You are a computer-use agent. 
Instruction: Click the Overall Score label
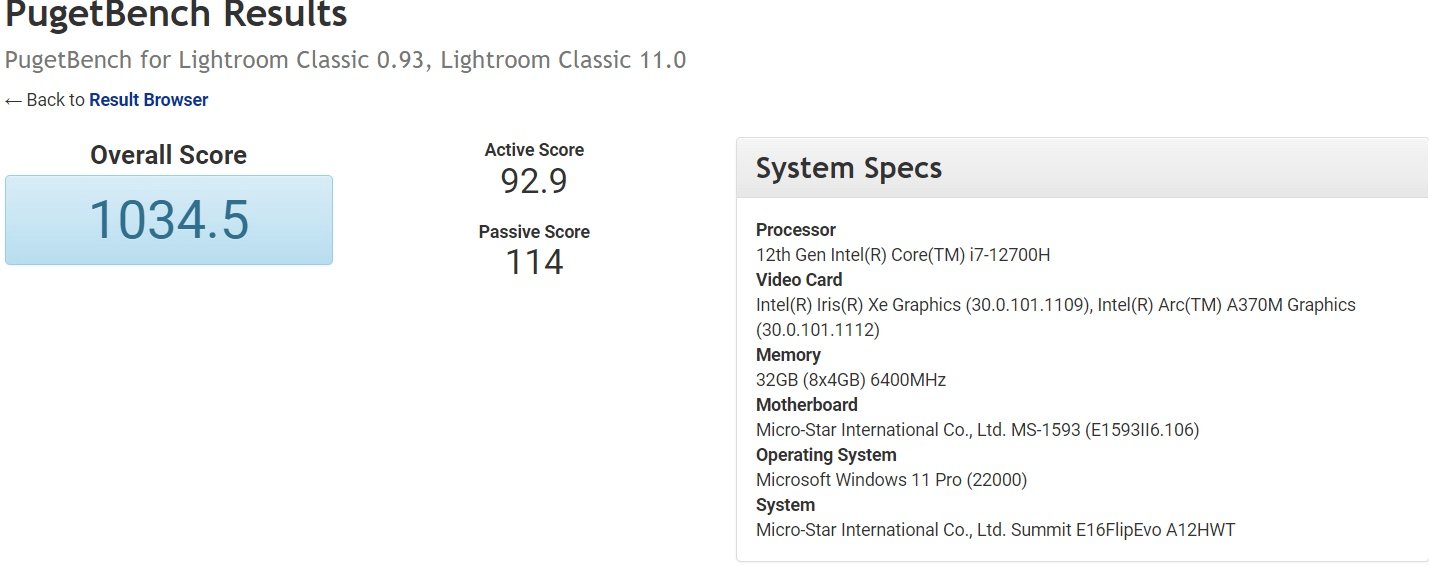pos(168,155)
